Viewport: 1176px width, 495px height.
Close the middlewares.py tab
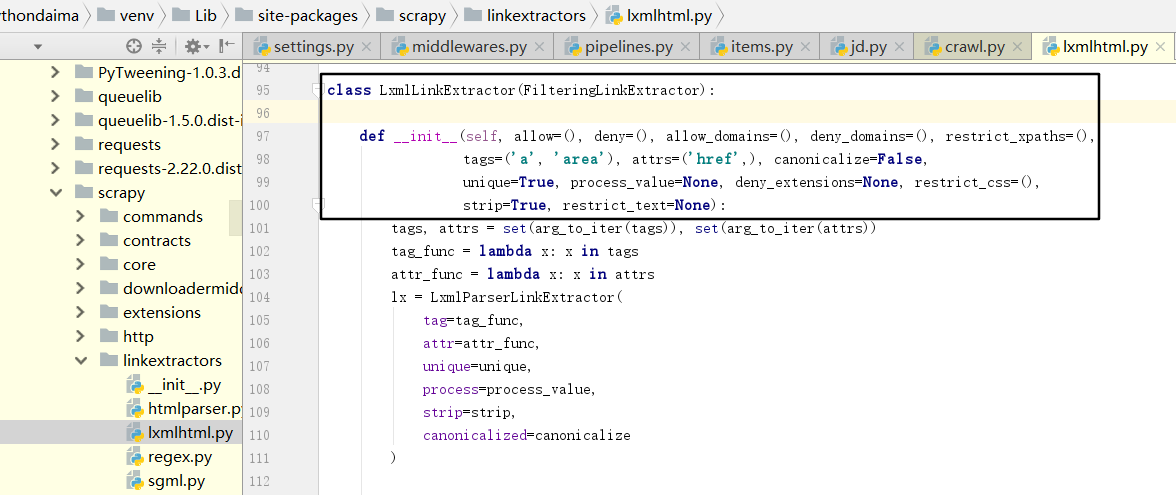tap(540, 47)
